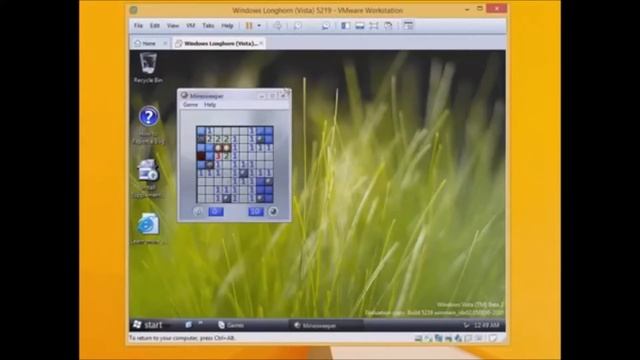The image size is (640, 360).
Task: Click the Send Ctrl+Alt+Del toolbar icon
Action: point(278,26)
